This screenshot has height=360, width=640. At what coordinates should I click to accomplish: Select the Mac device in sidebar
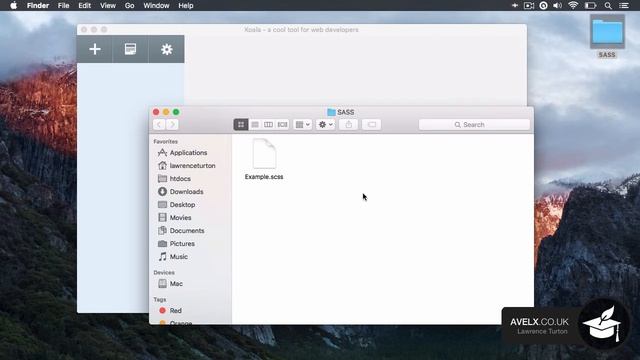point(176,284)
